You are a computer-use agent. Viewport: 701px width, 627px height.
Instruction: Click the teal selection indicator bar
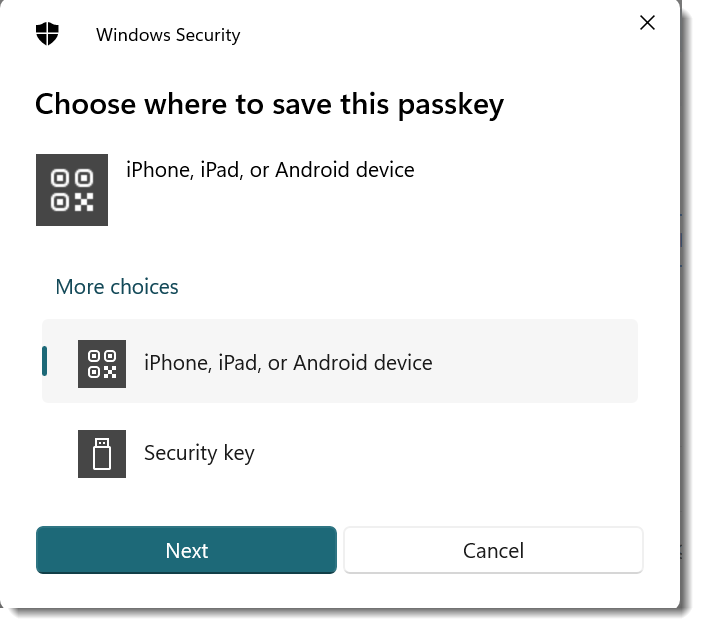[45, 362]
